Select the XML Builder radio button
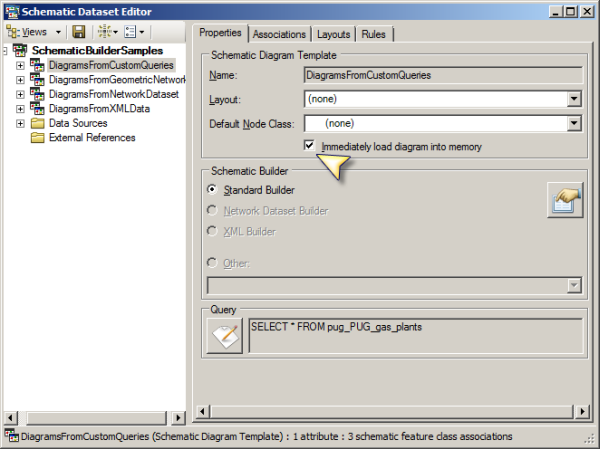 tap(212, 231)
